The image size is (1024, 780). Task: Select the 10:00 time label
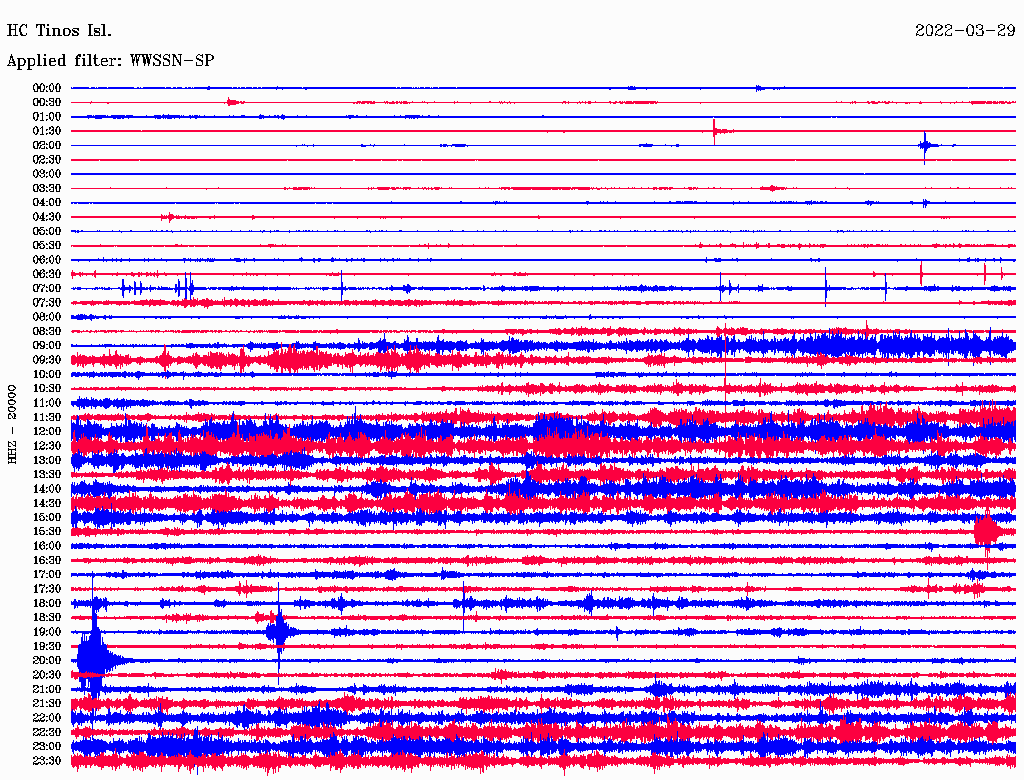click(x=47, y=375)
